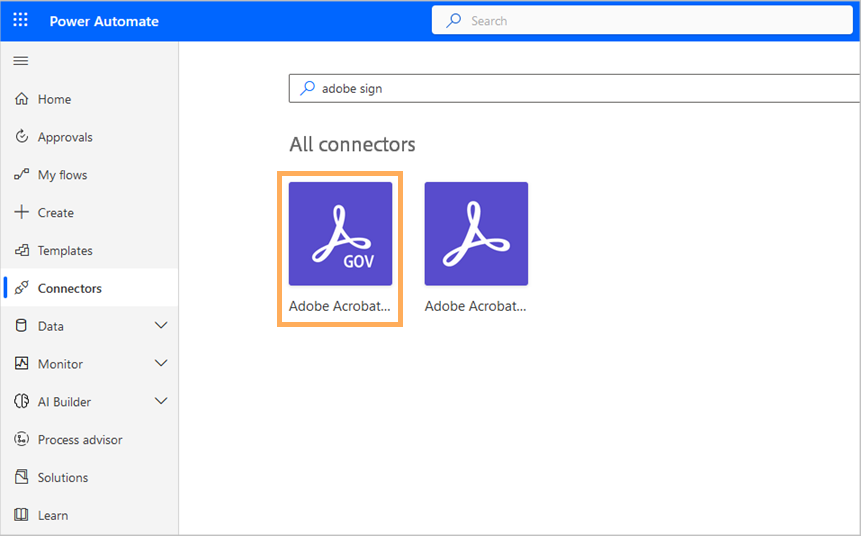
Task: Open the Adobe Acrobat GOV connector tile
Action: (340, 233)
